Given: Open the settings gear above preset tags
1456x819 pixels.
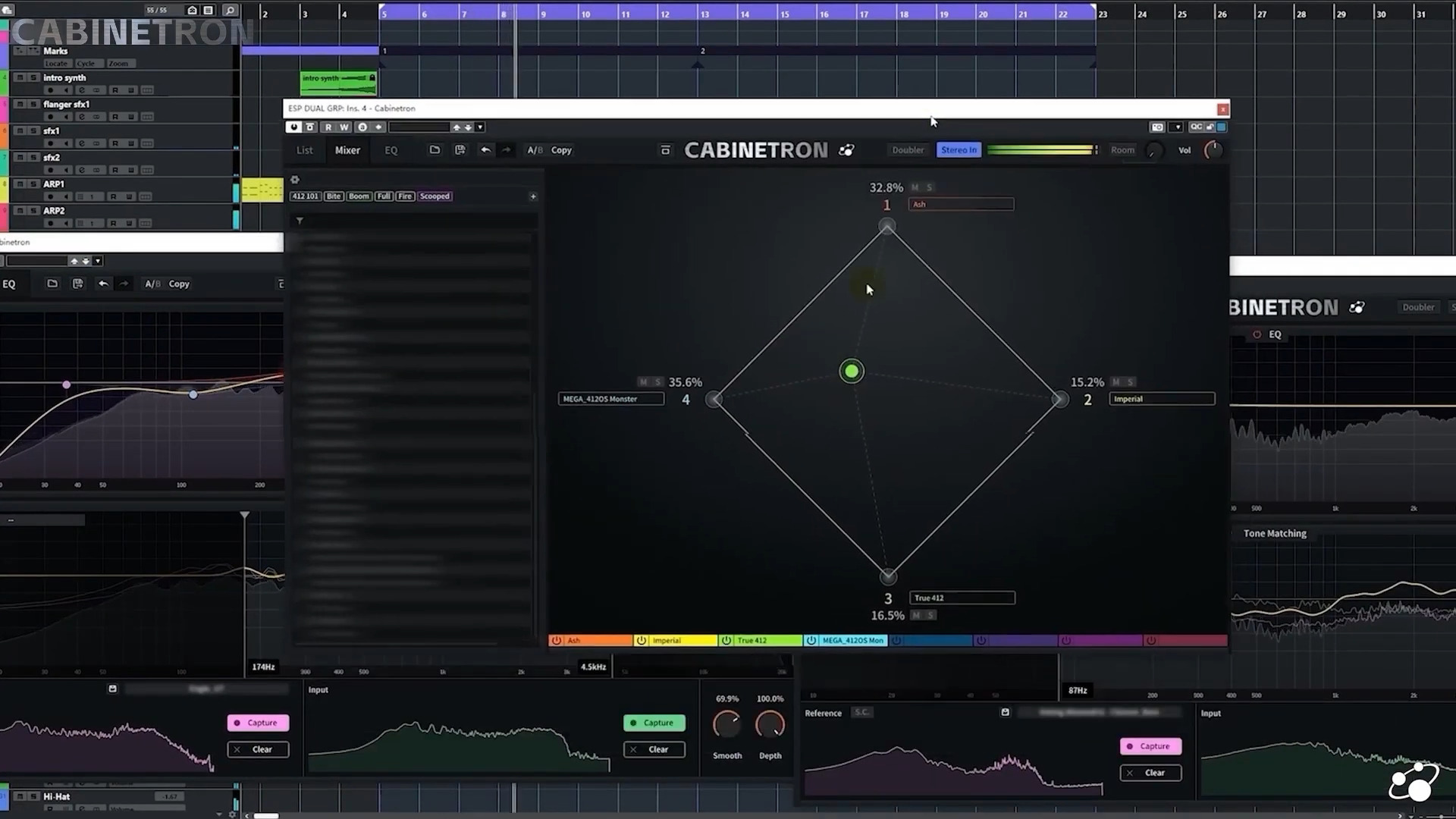Looking at the screenshot, I should coord(295,180).
